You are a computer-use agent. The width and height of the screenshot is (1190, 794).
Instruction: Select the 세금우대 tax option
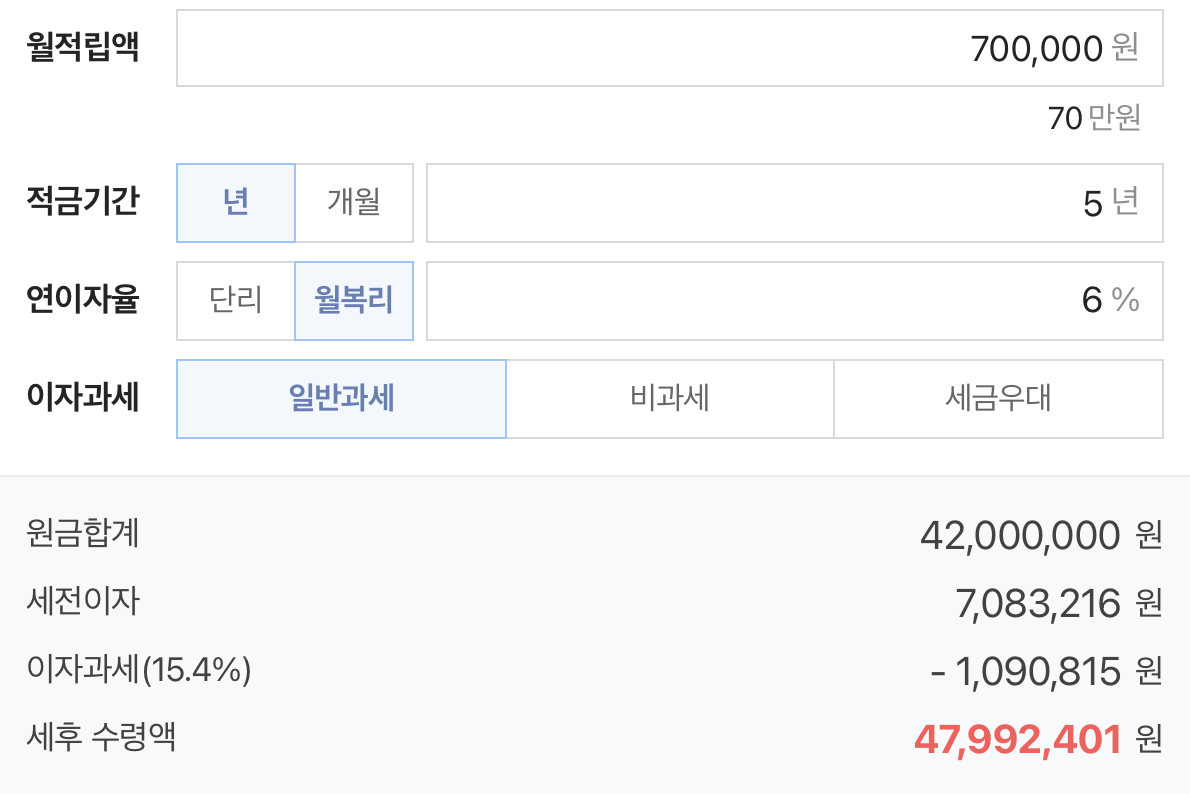click(x=997, y=398)
